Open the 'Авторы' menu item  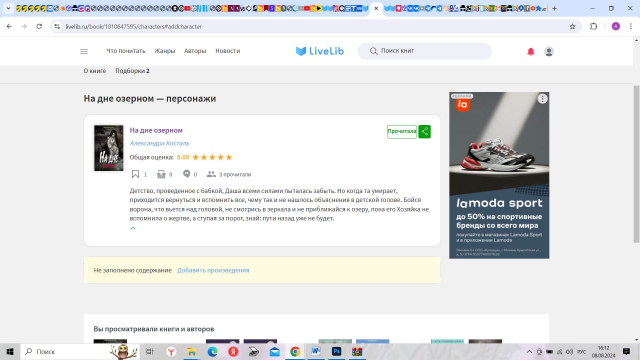[x=195, y=51]
